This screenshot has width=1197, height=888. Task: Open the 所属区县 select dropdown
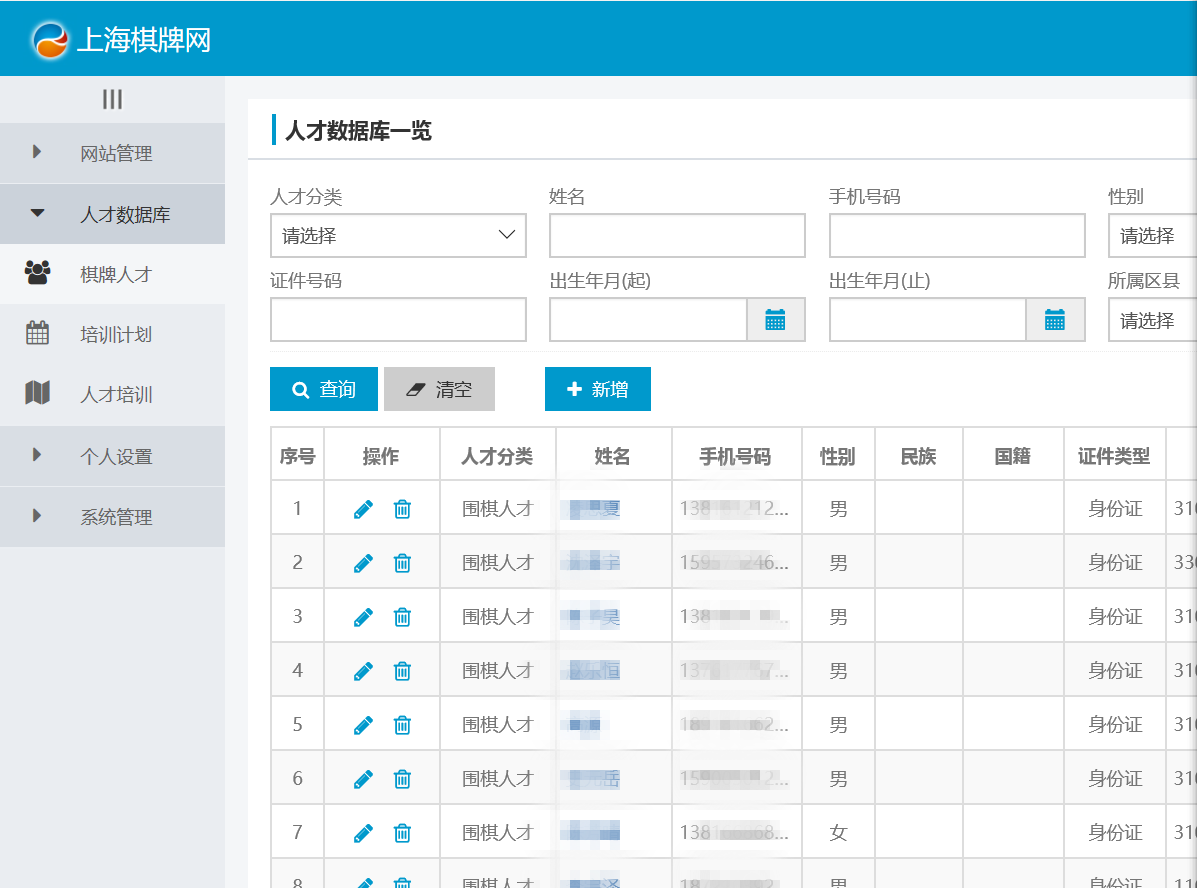pos(1152,321)
